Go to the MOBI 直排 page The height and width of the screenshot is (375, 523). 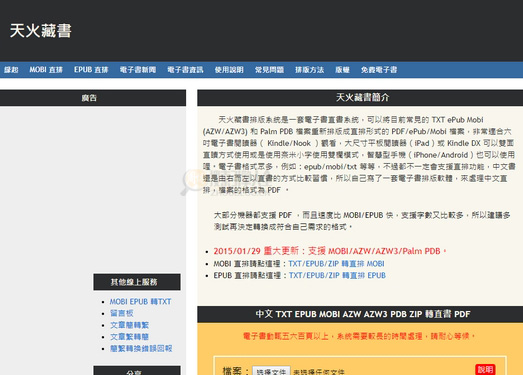[46, 70]
